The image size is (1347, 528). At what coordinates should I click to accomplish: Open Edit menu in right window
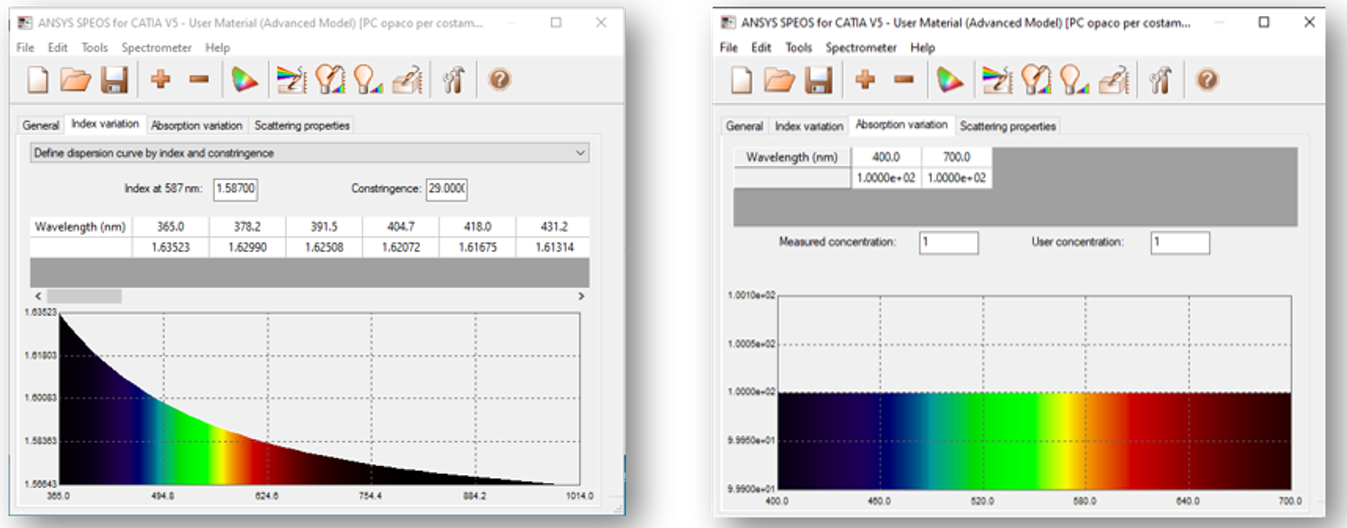(x=761, y=47)
